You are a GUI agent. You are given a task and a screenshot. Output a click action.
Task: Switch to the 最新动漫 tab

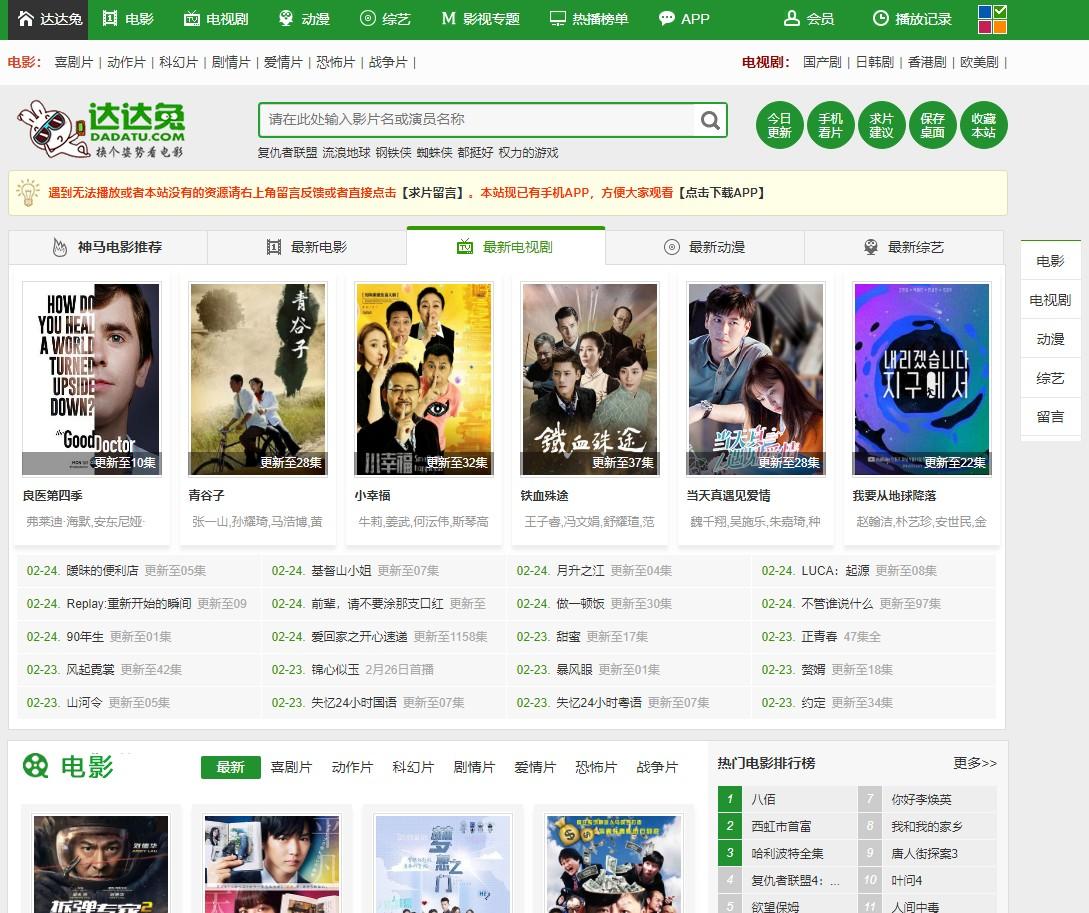[705, 247]
